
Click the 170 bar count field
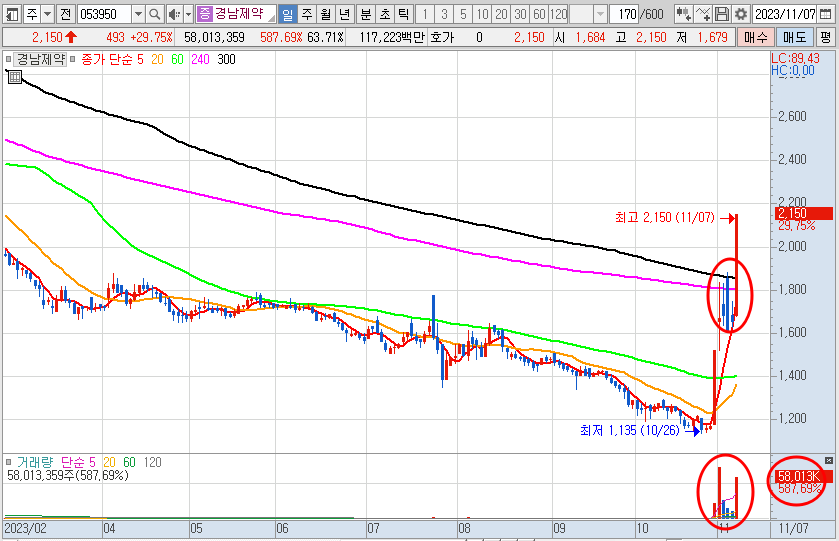pos(626,14)
